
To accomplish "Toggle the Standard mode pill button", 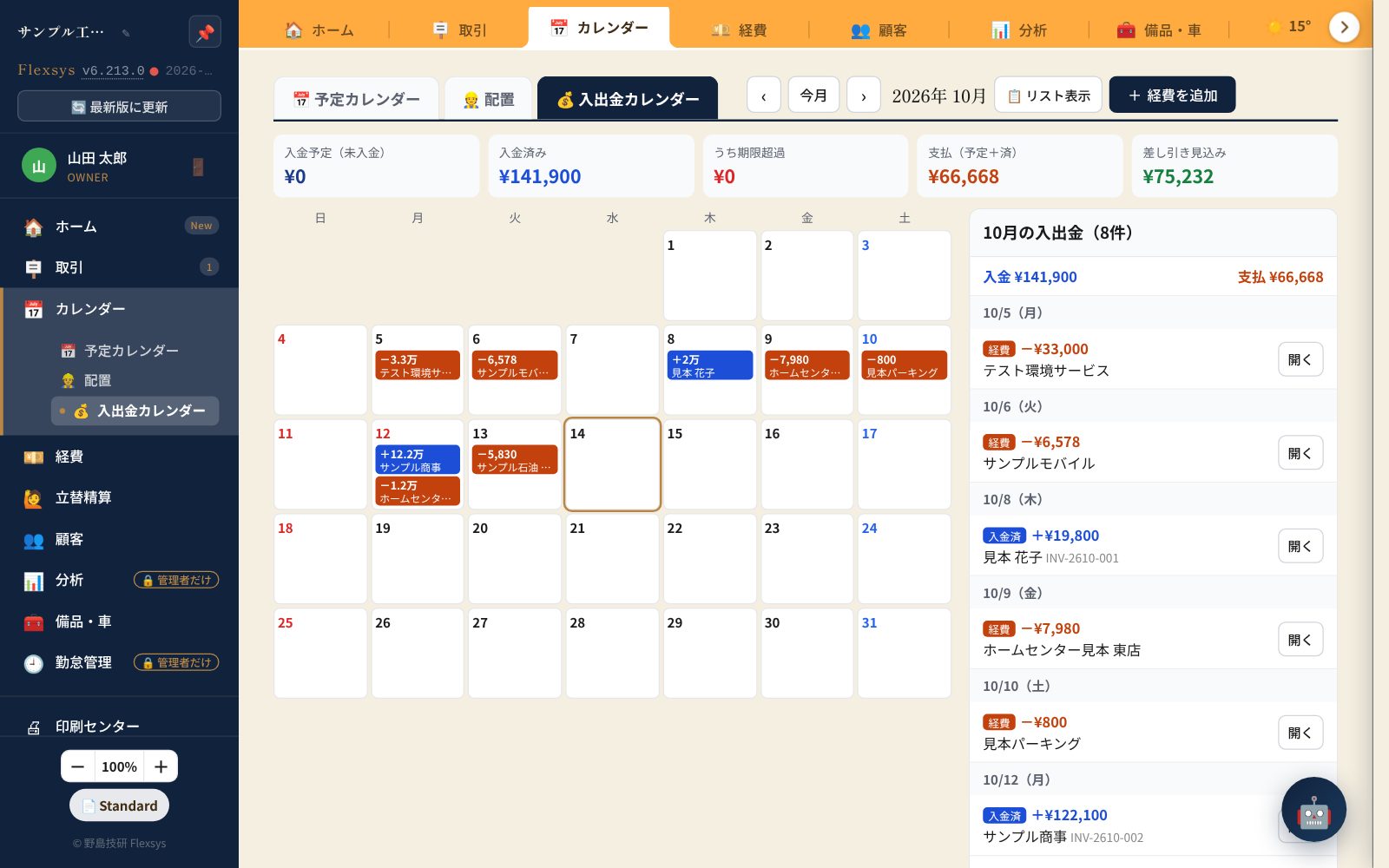I will (x=119, y=806).
